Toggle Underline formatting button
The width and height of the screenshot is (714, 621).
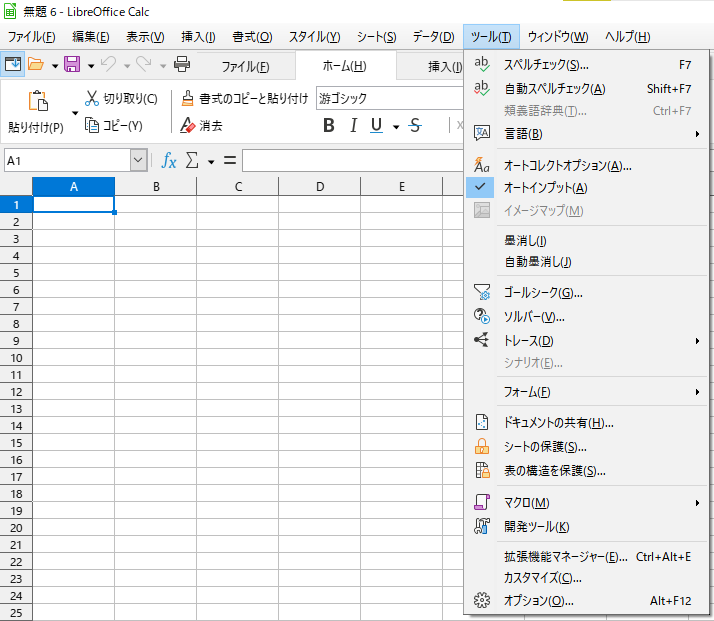click(377, 125)
